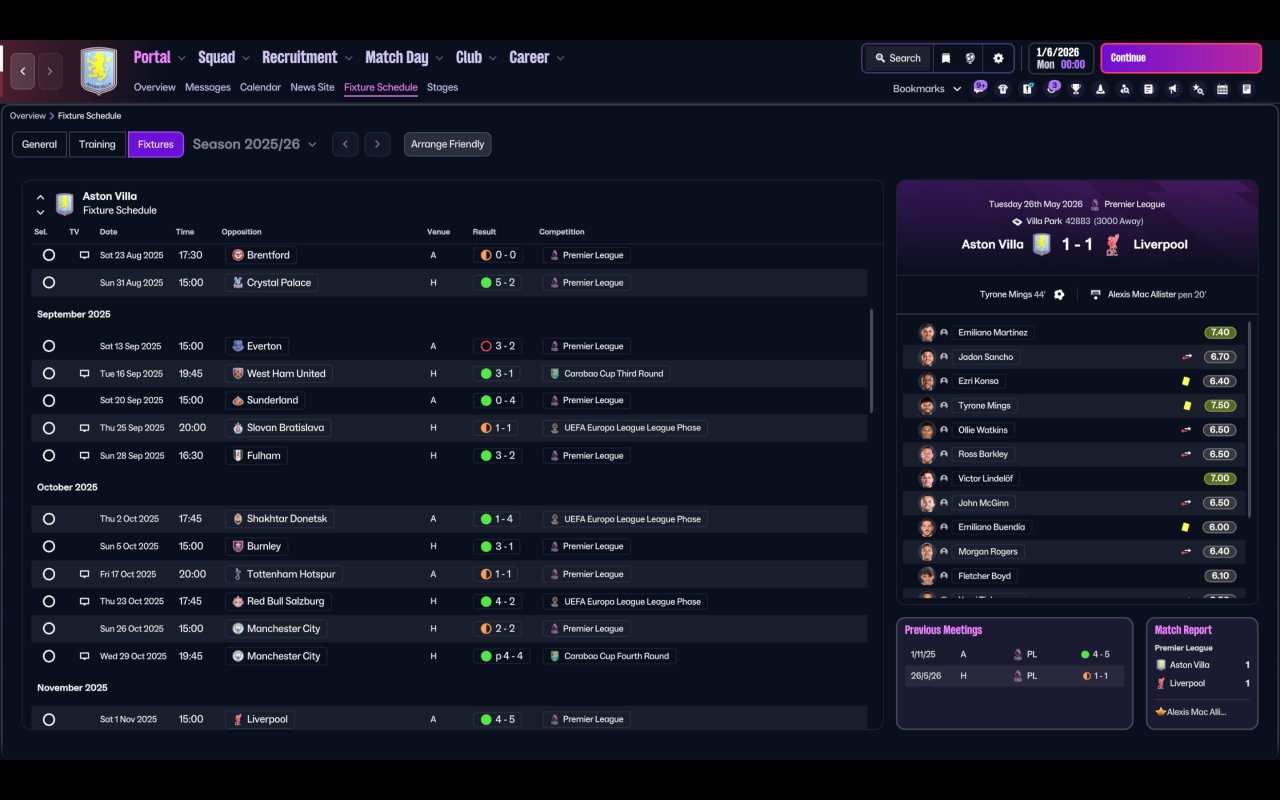Open the trophy icon in bookmarks bar
Screen dimensions: 1280x800
pyautogui.click(x=1076, y=89)
